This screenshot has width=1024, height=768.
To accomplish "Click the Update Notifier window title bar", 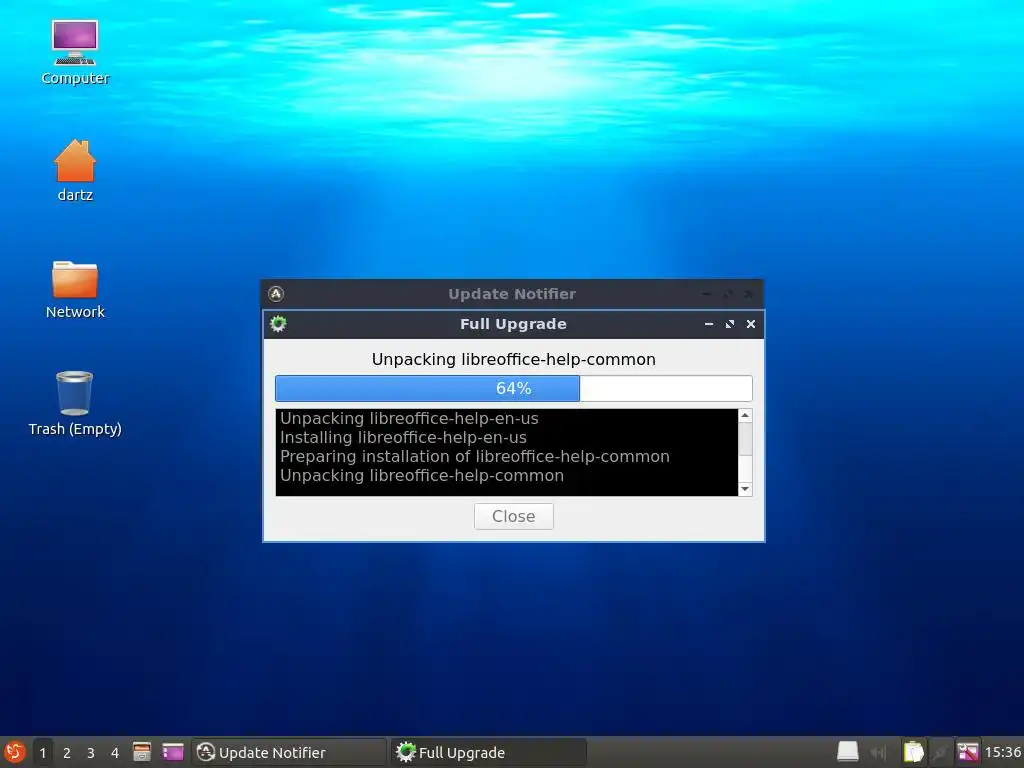I will [x=512, y=294].
